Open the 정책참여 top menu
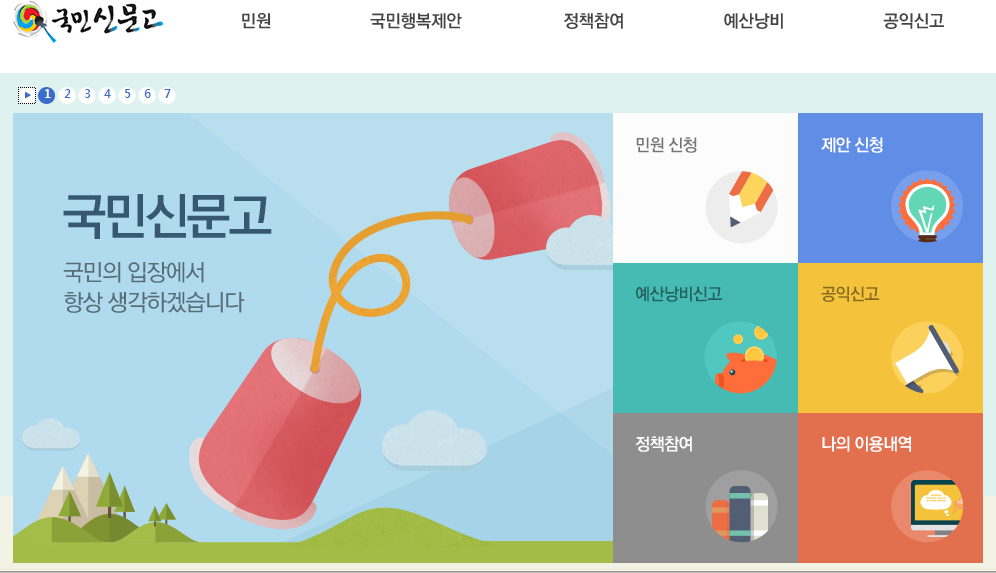 click(x=594, y=21)
